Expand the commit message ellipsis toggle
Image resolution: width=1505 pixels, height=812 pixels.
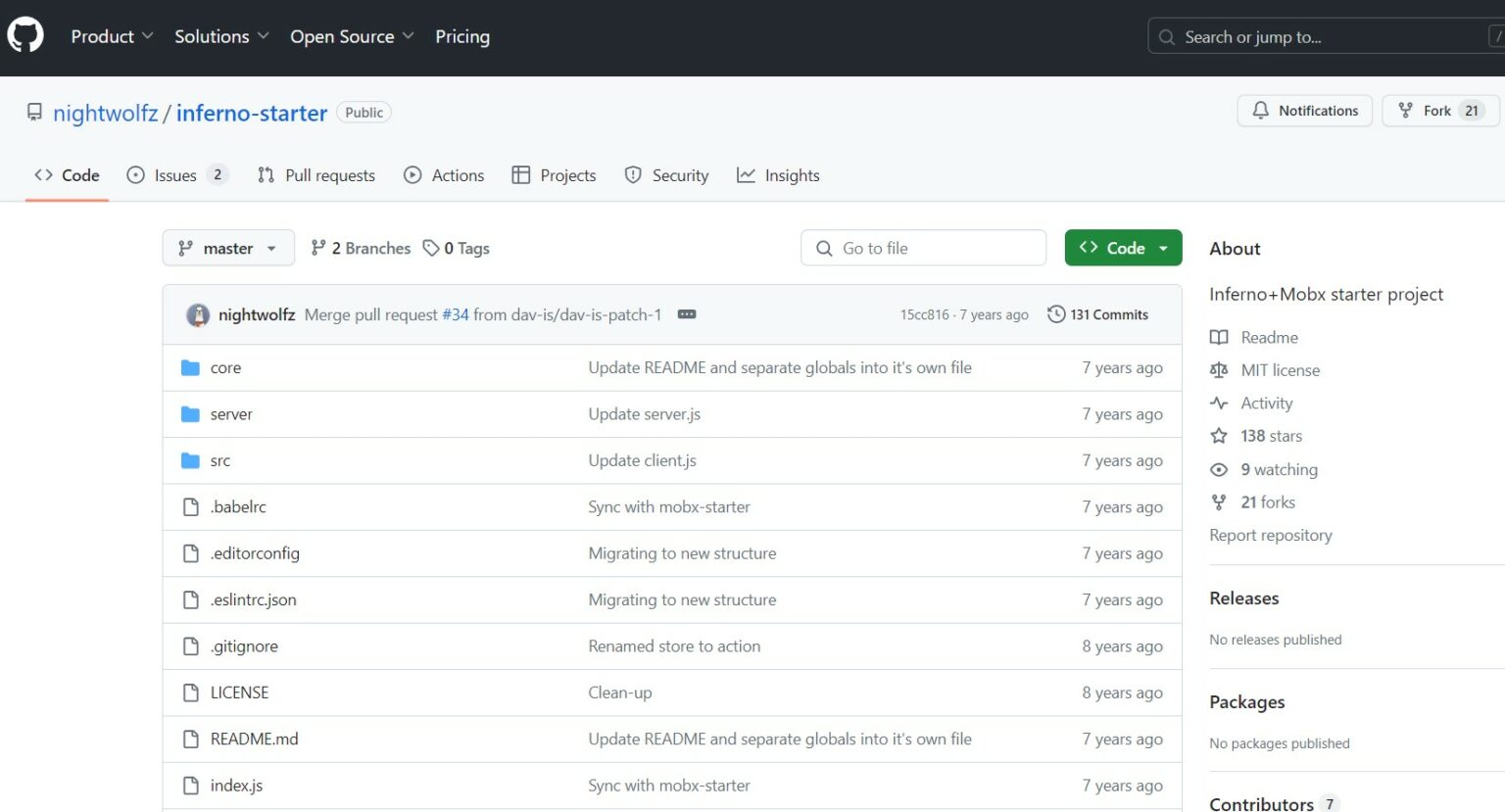tap(687, 313)
